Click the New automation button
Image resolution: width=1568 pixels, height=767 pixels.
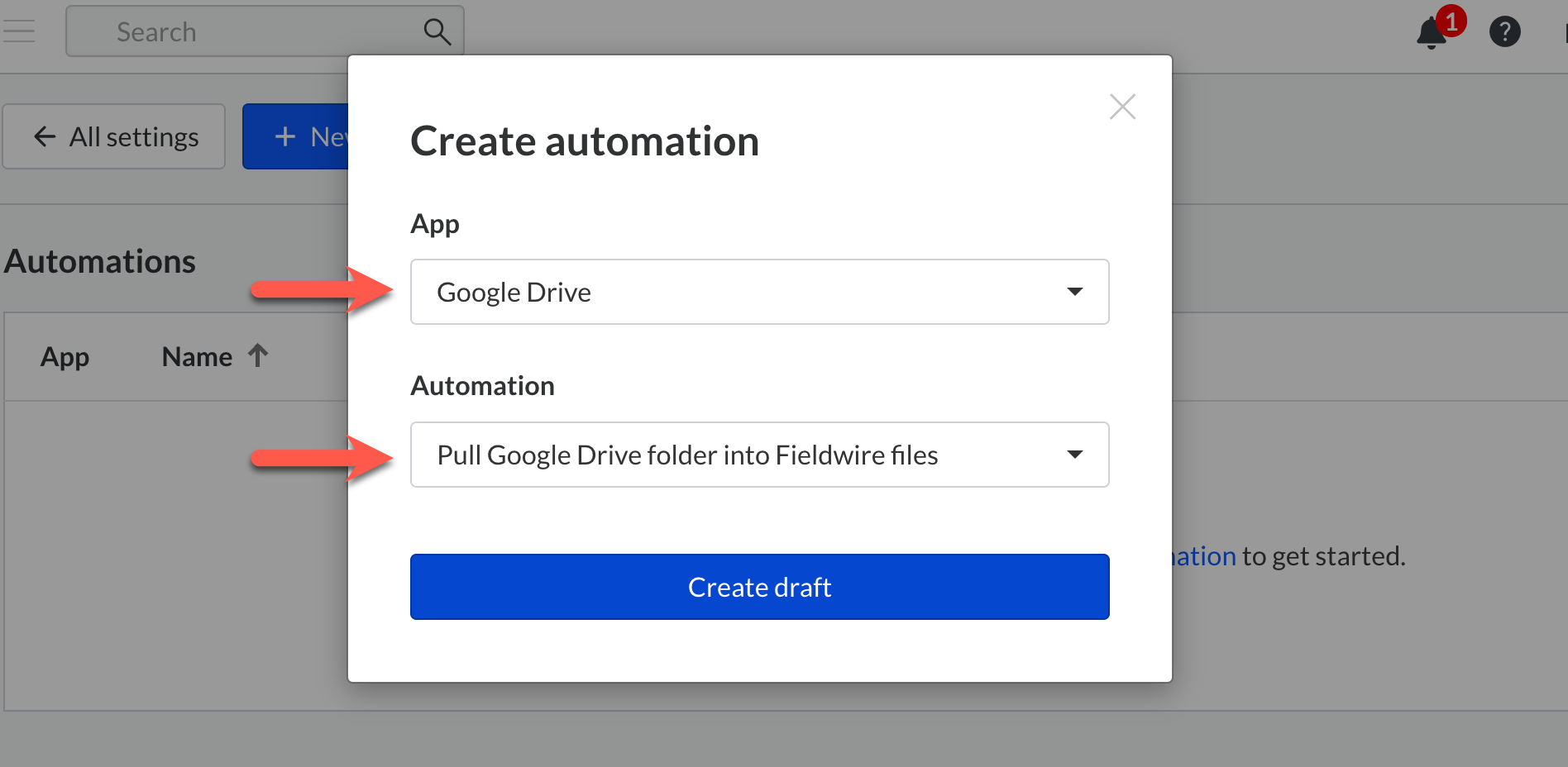click(295, 136)
